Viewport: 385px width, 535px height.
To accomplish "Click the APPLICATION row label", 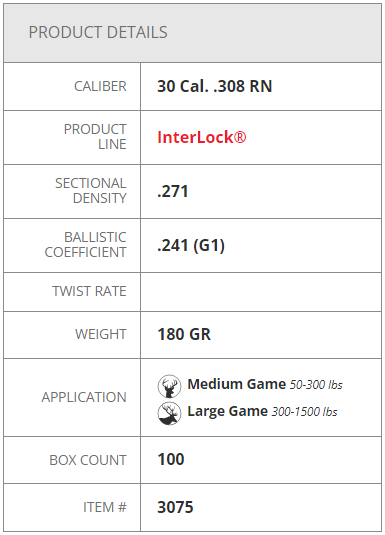I will [x=84, y=397].
